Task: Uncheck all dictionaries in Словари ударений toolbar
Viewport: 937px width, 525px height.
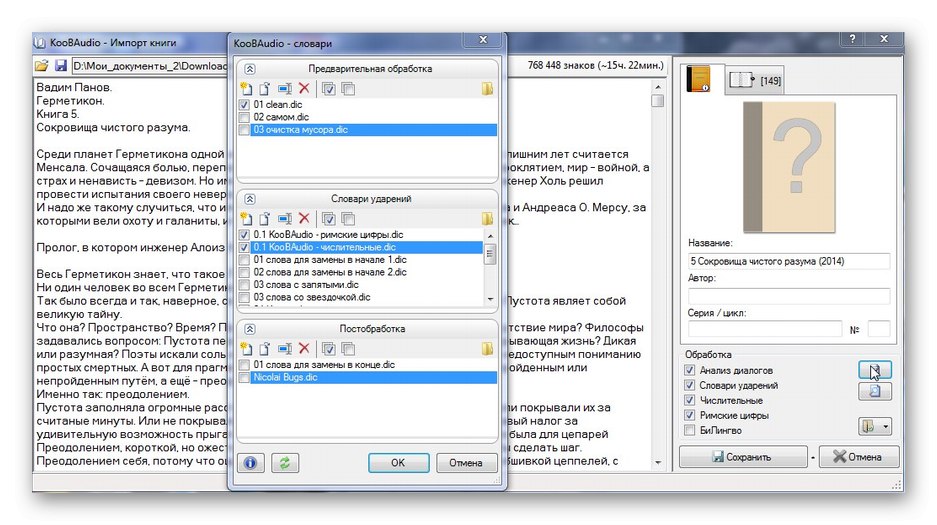Action: click(348, 219)
